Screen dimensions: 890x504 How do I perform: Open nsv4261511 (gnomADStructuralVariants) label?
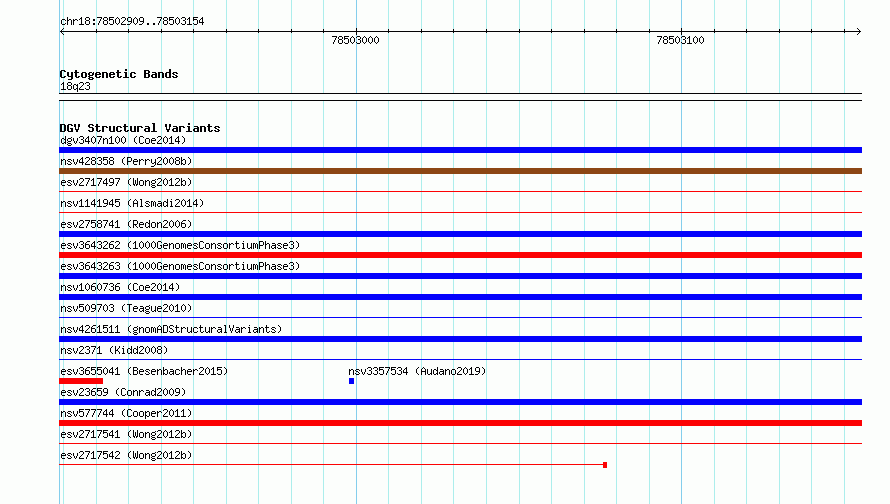171,329
